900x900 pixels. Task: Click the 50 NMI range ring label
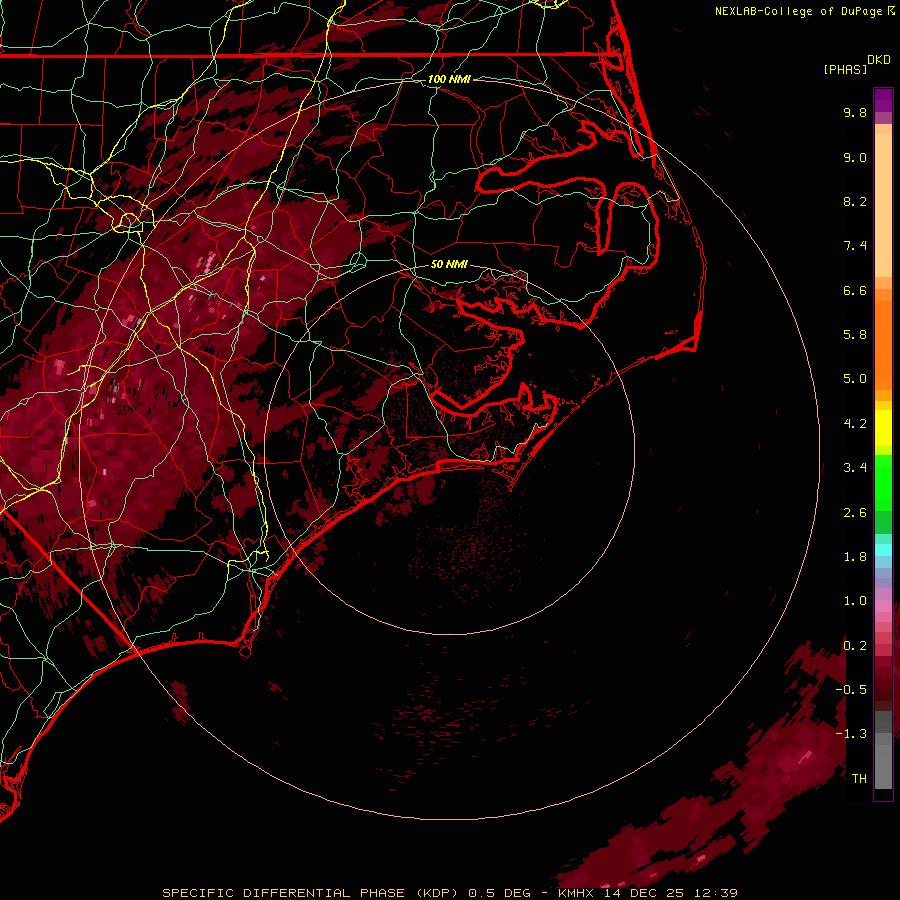(x=449, y=265)
